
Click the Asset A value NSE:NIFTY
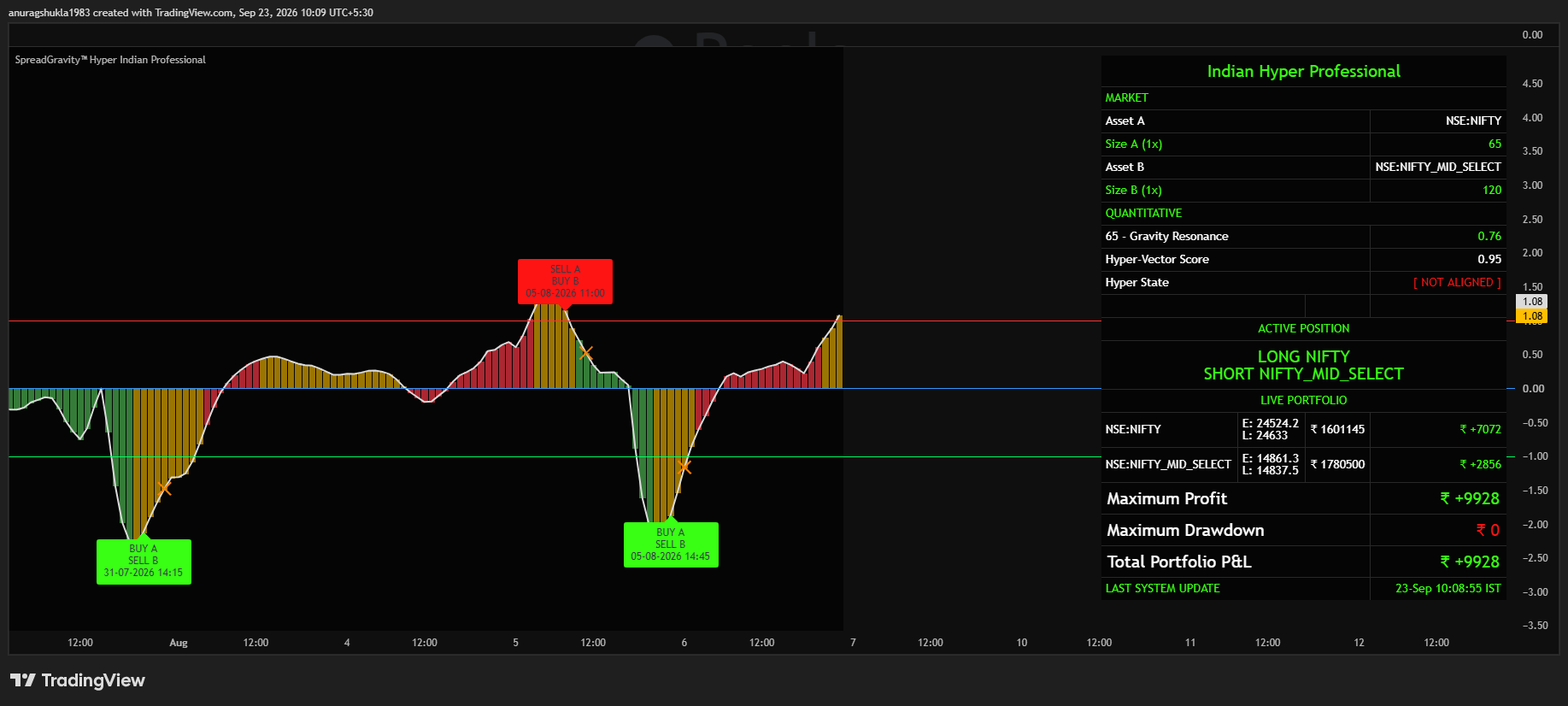click(1473, 121)
